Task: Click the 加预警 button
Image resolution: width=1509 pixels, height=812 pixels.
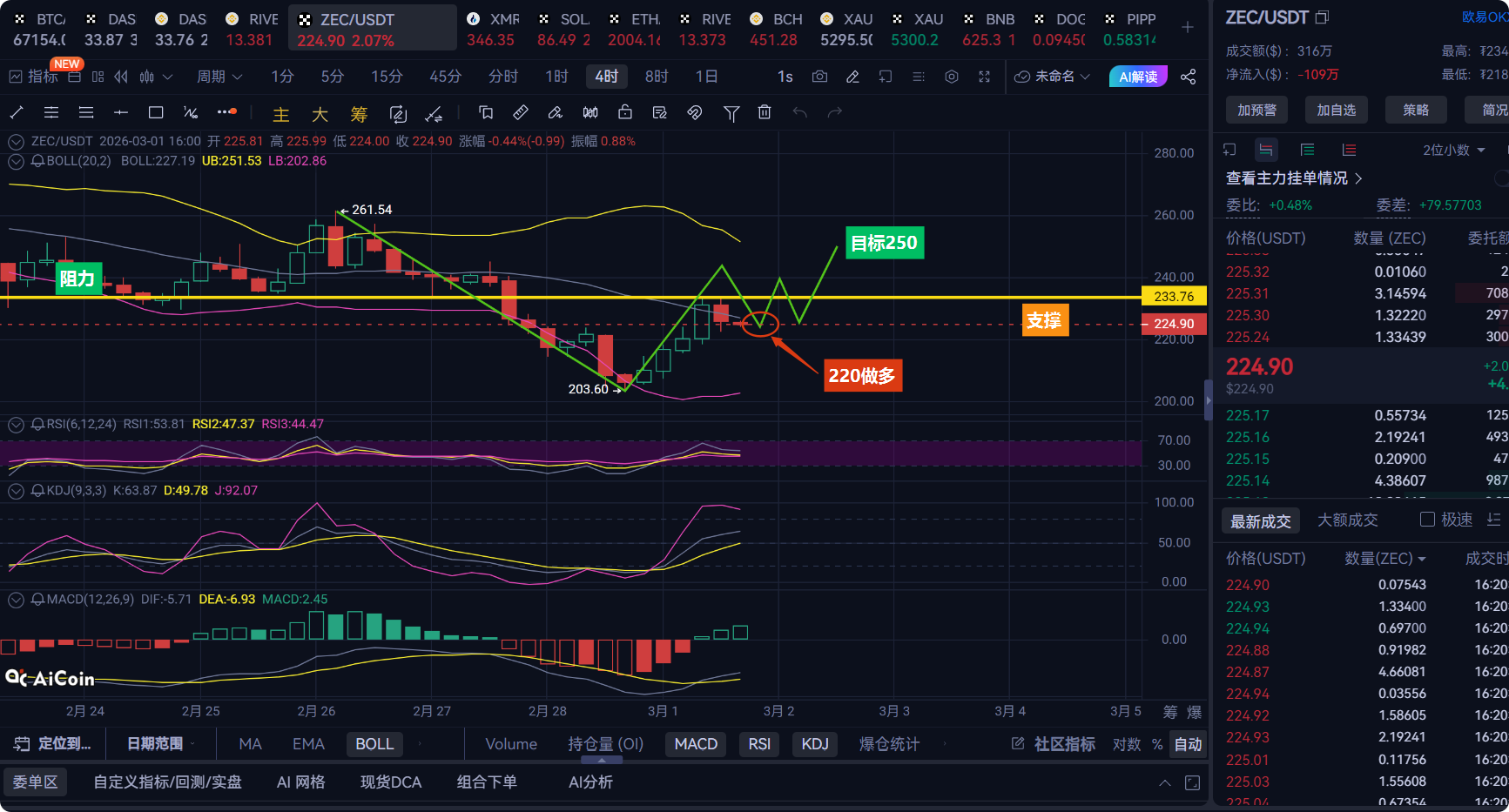Action: coord(1256,110)
